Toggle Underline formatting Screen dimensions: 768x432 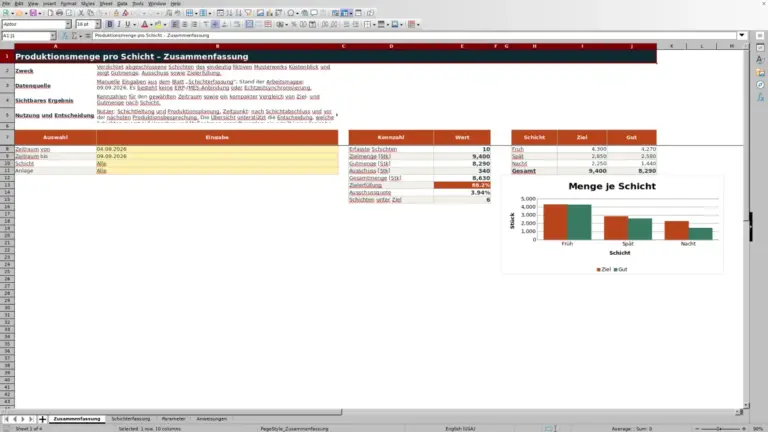click(127, 24)
